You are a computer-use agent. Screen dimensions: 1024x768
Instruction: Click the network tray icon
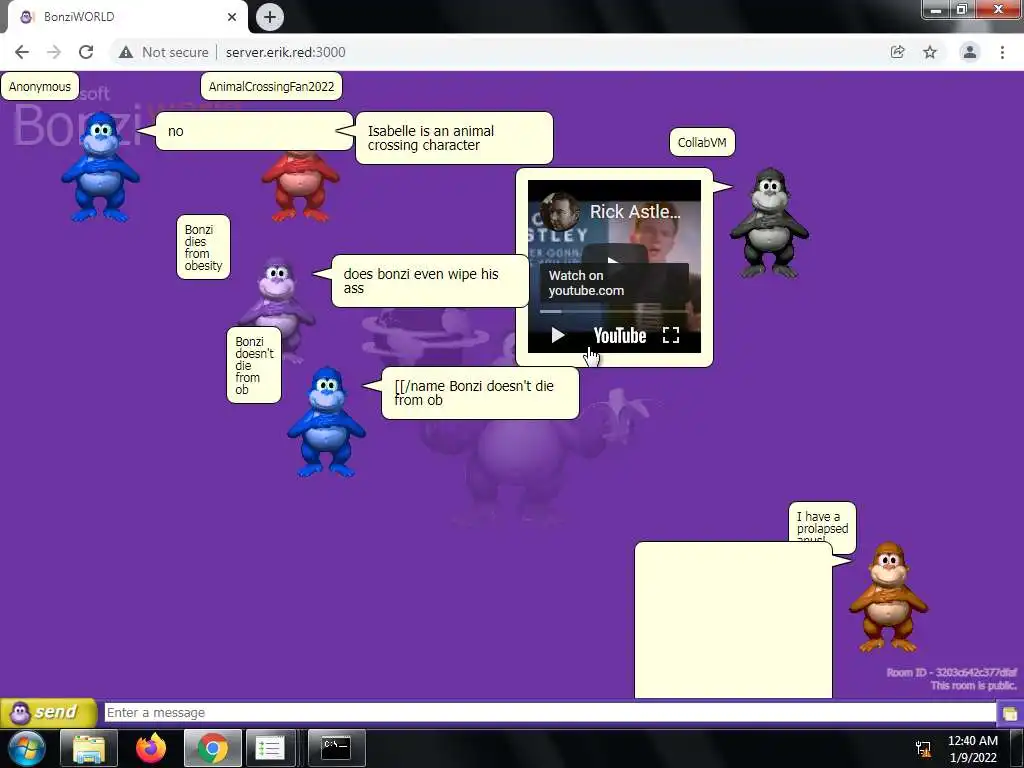923,749
